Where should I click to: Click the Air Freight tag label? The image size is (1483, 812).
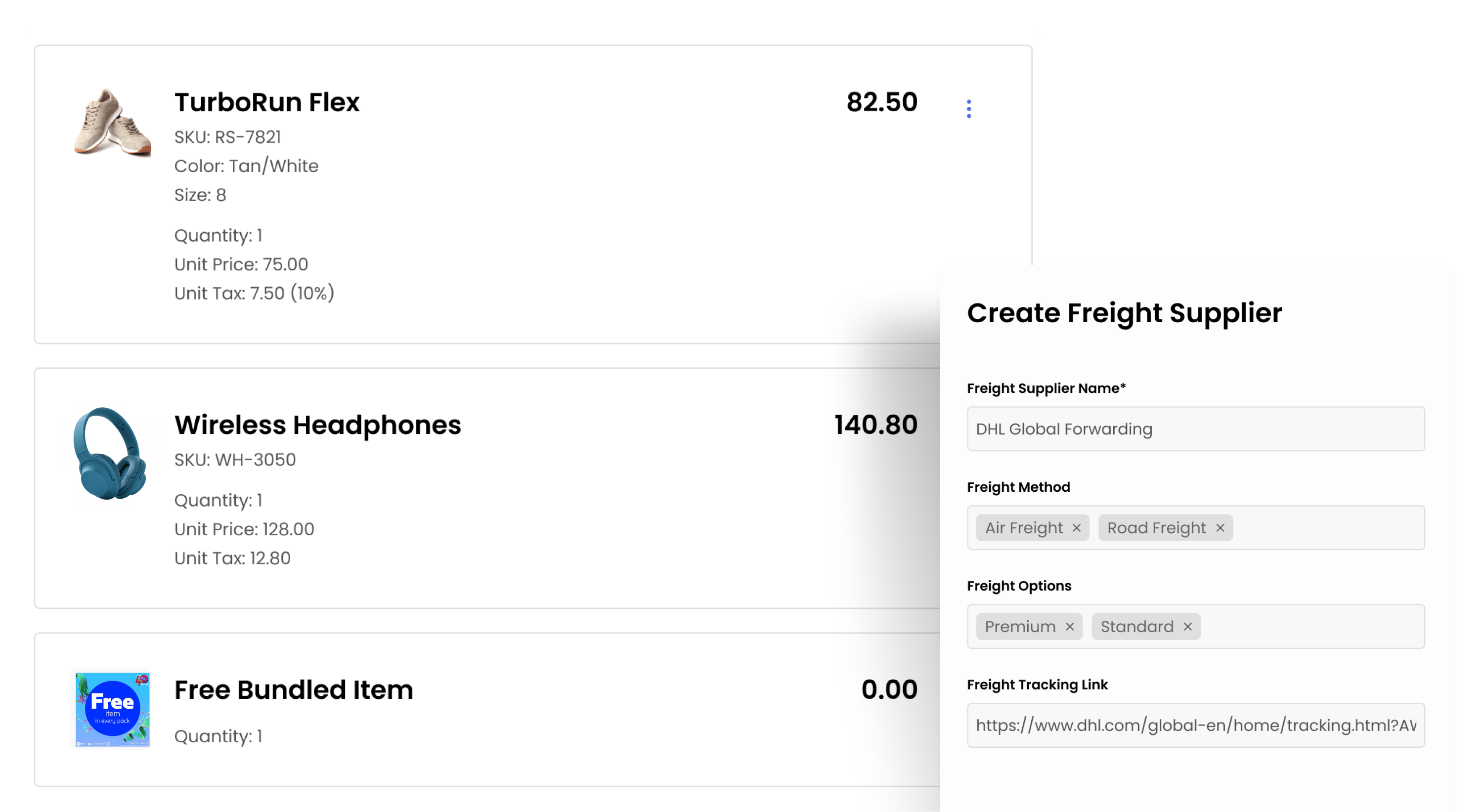click(x=1024, y=528)
